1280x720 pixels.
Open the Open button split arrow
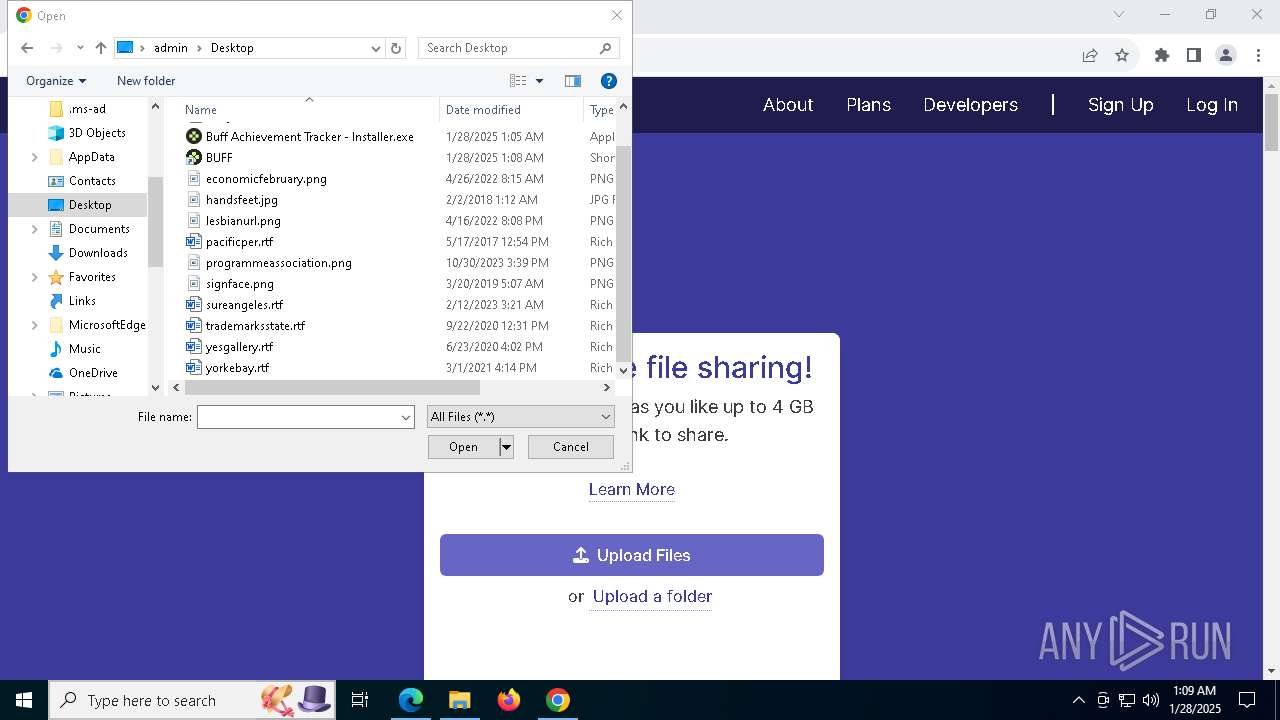(506, 447)
